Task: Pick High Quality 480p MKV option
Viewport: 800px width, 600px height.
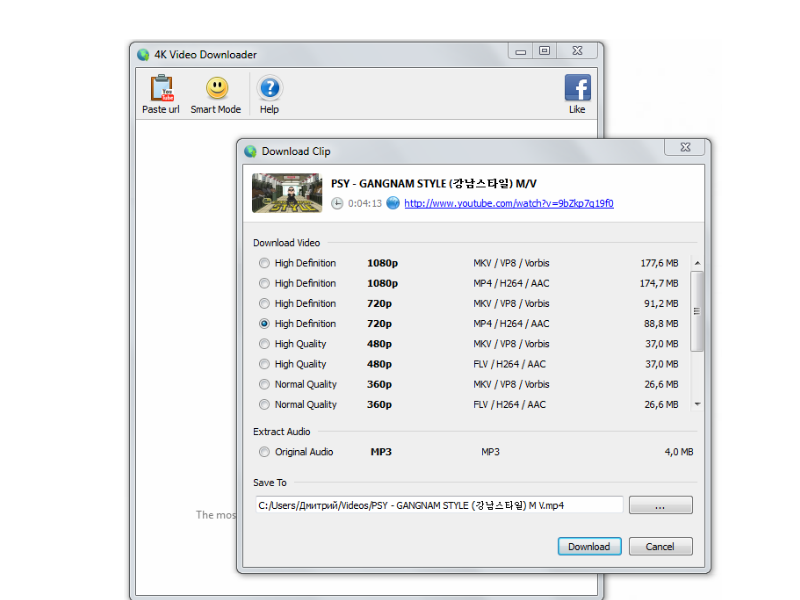Action: 264,344
